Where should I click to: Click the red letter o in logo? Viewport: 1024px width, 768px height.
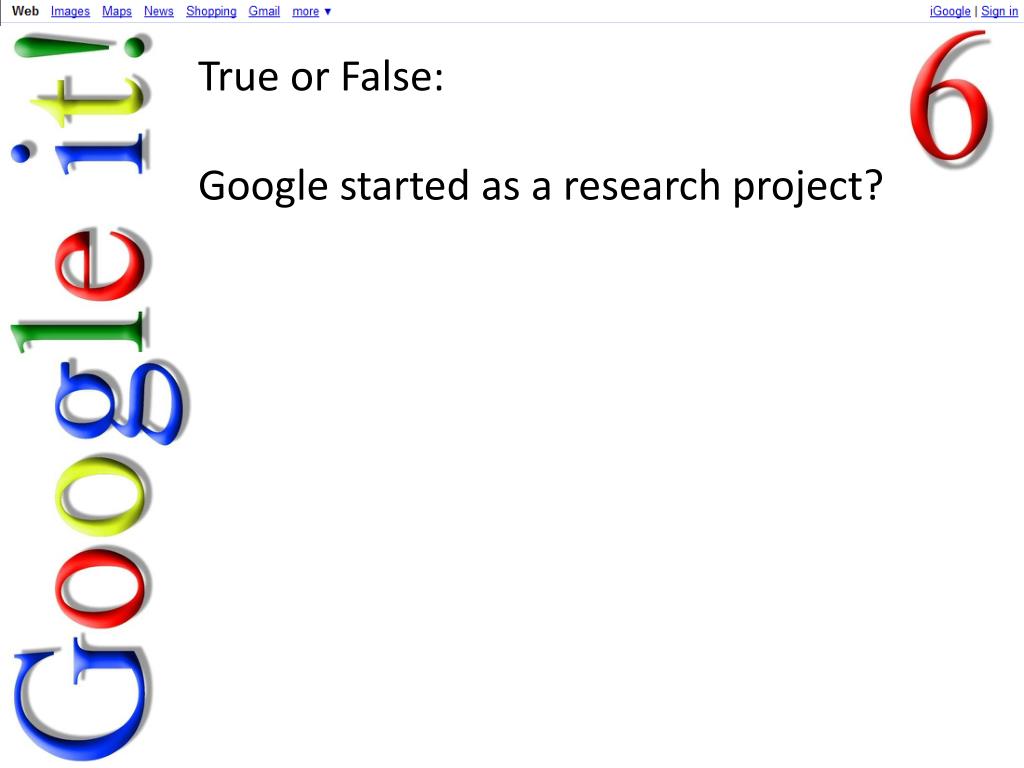[x=101, y=585]
